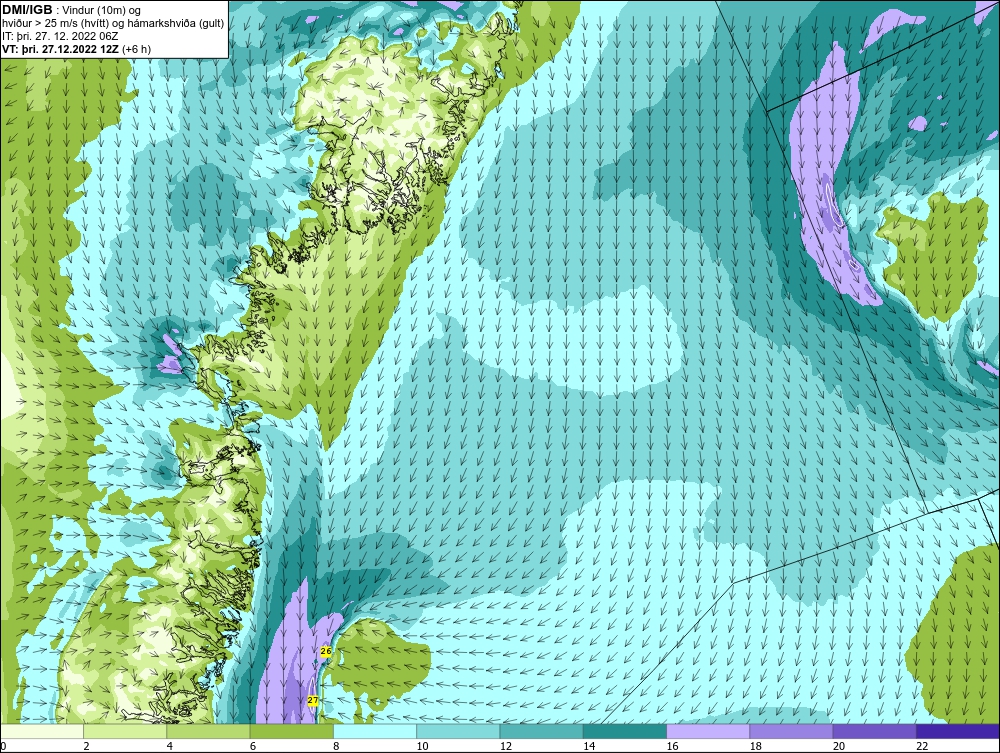Click the legend scale number 0
Screen dimensions: 1000x753
point(3,747)
